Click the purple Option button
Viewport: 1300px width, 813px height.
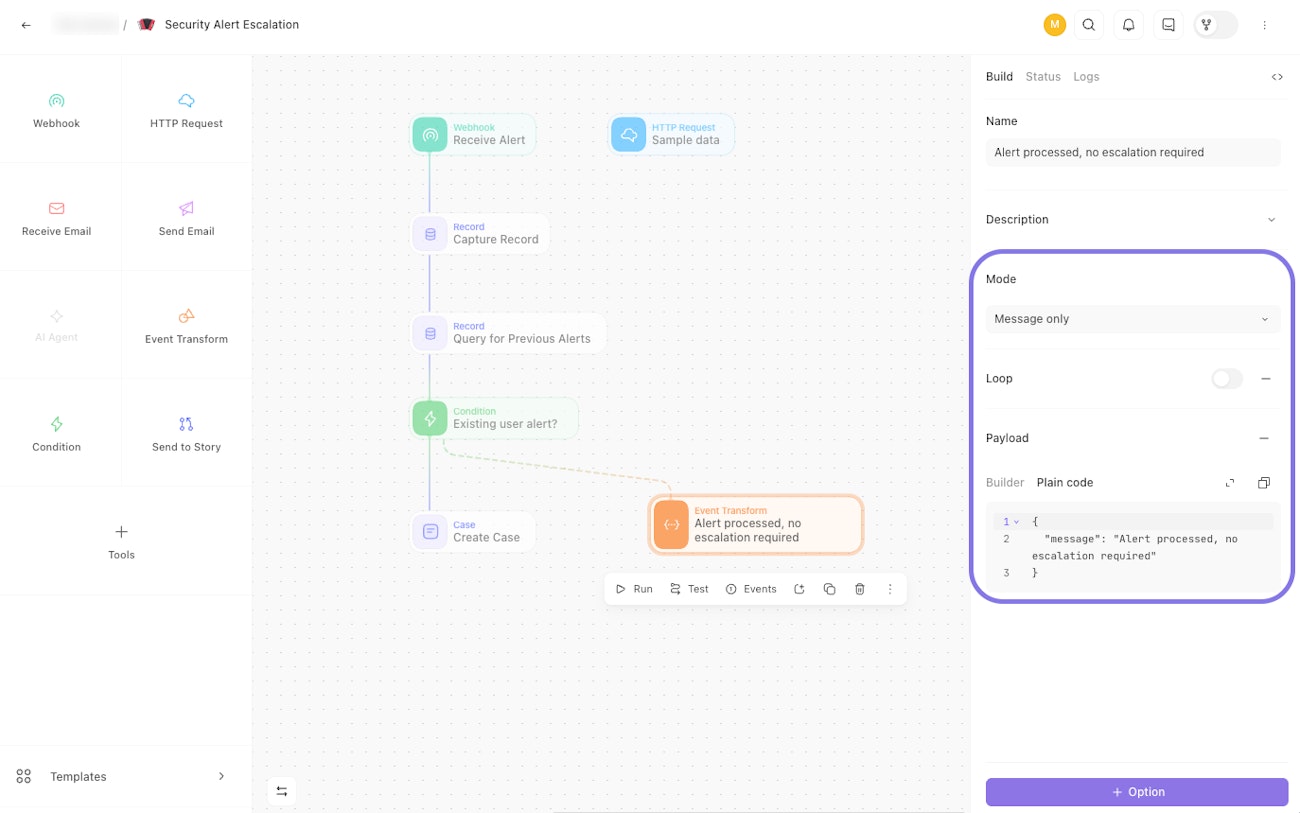[1137, 792]
